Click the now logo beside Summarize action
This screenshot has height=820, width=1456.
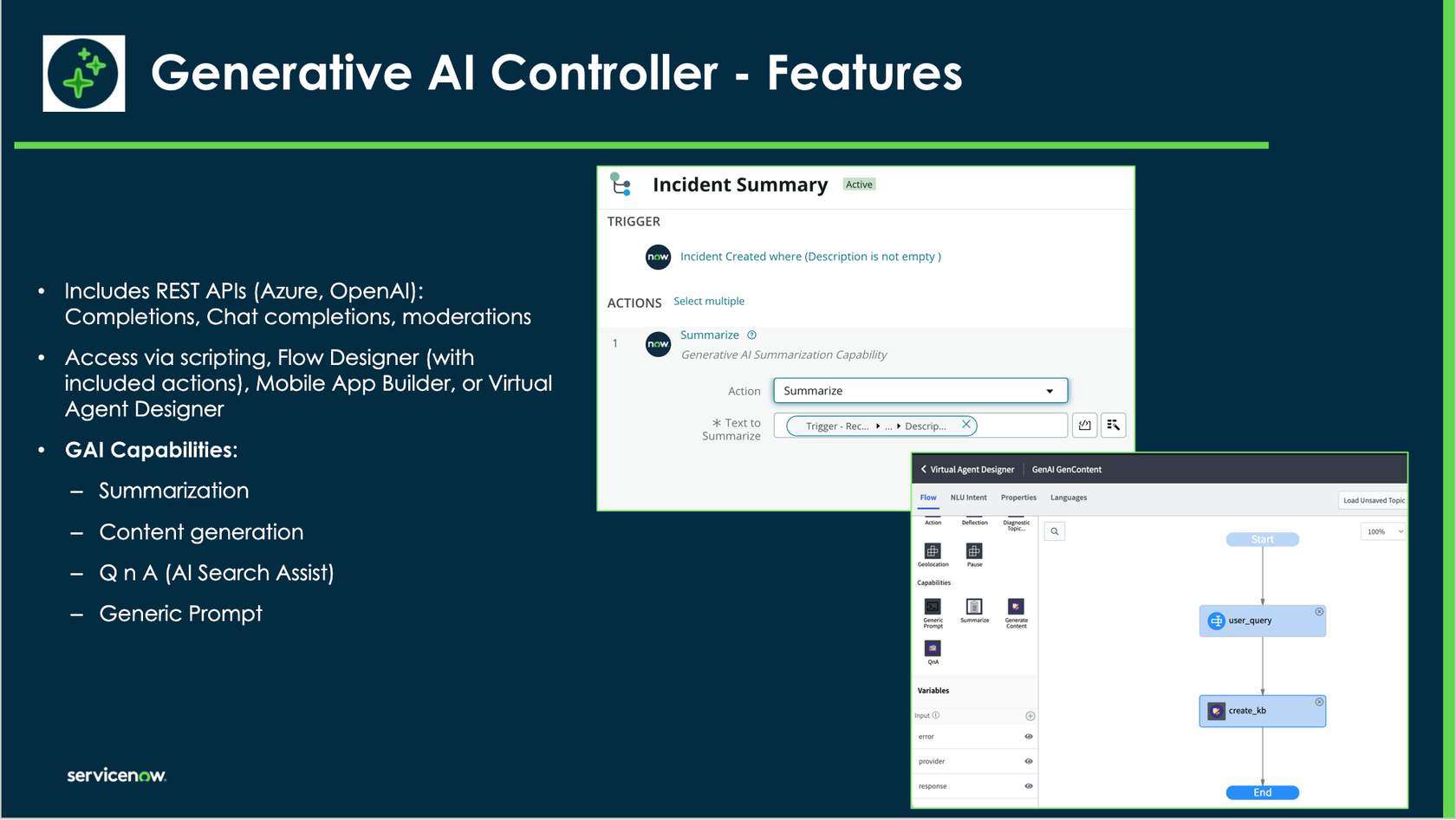point(659,344)
